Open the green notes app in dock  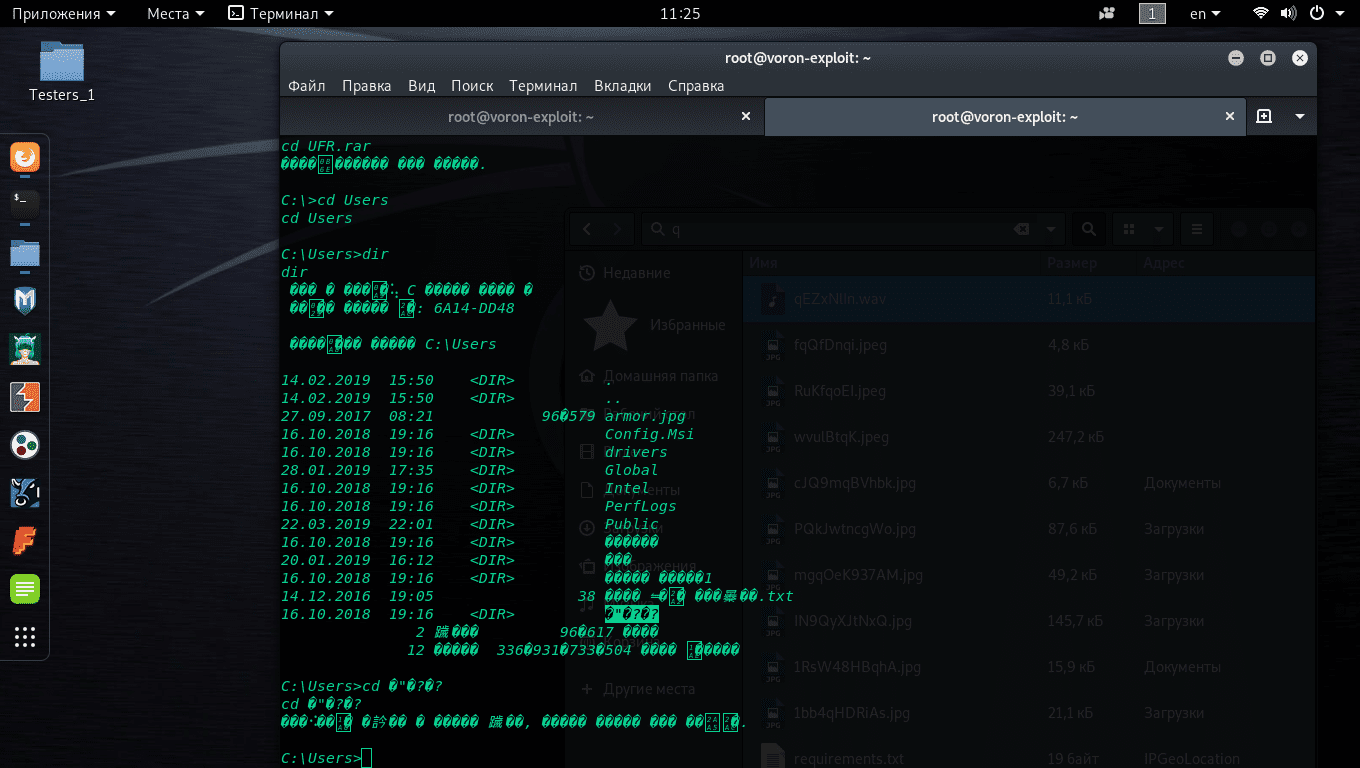pos(25,589)
